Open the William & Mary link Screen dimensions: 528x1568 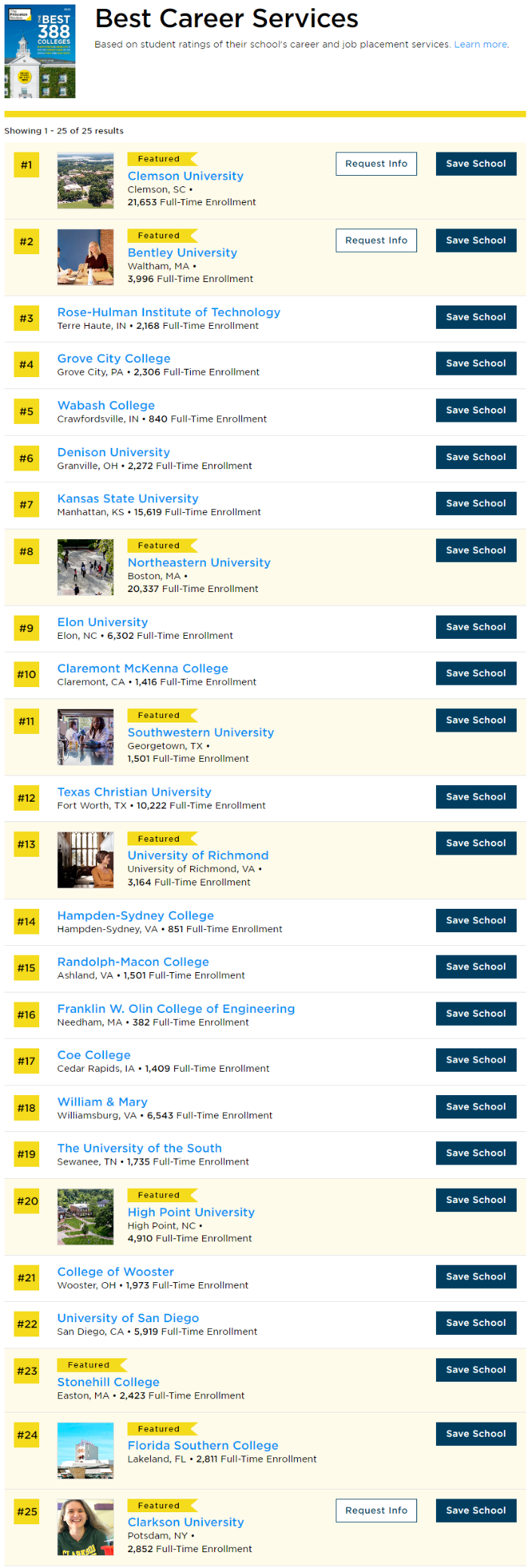pos(103,1102)
